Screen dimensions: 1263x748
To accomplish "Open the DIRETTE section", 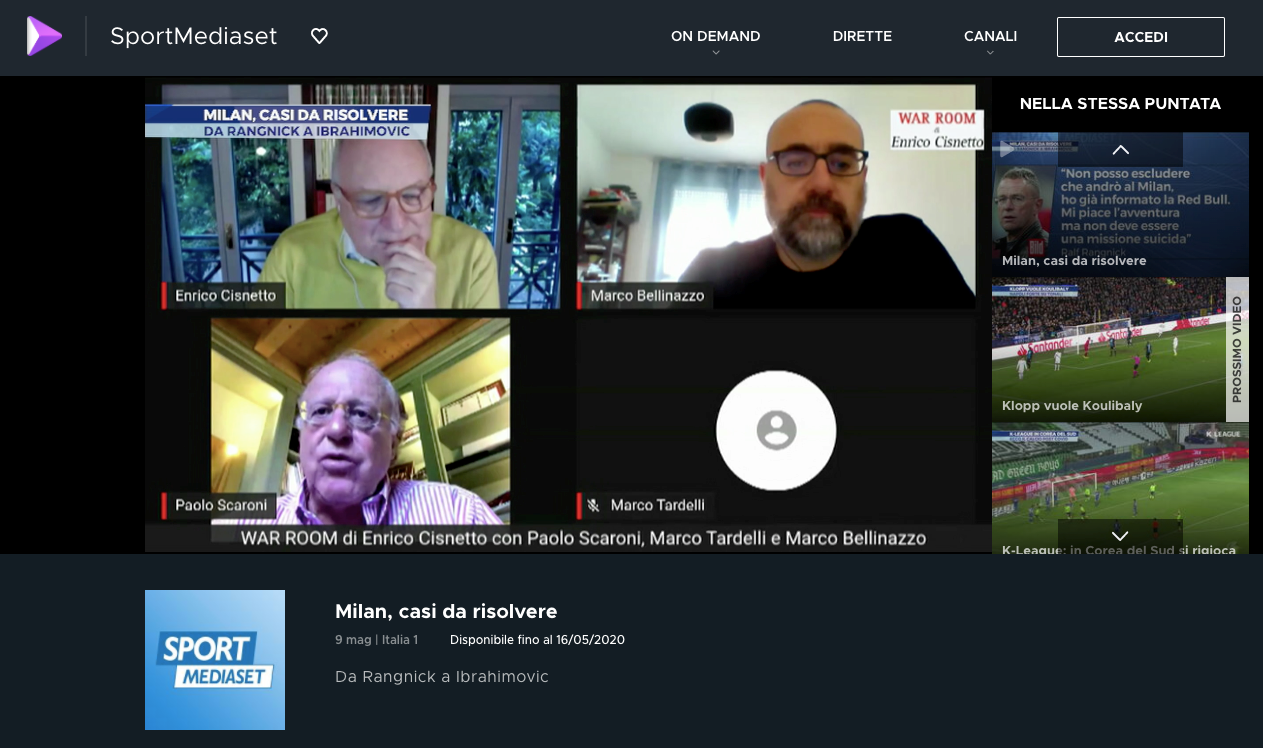I will 862,37.
